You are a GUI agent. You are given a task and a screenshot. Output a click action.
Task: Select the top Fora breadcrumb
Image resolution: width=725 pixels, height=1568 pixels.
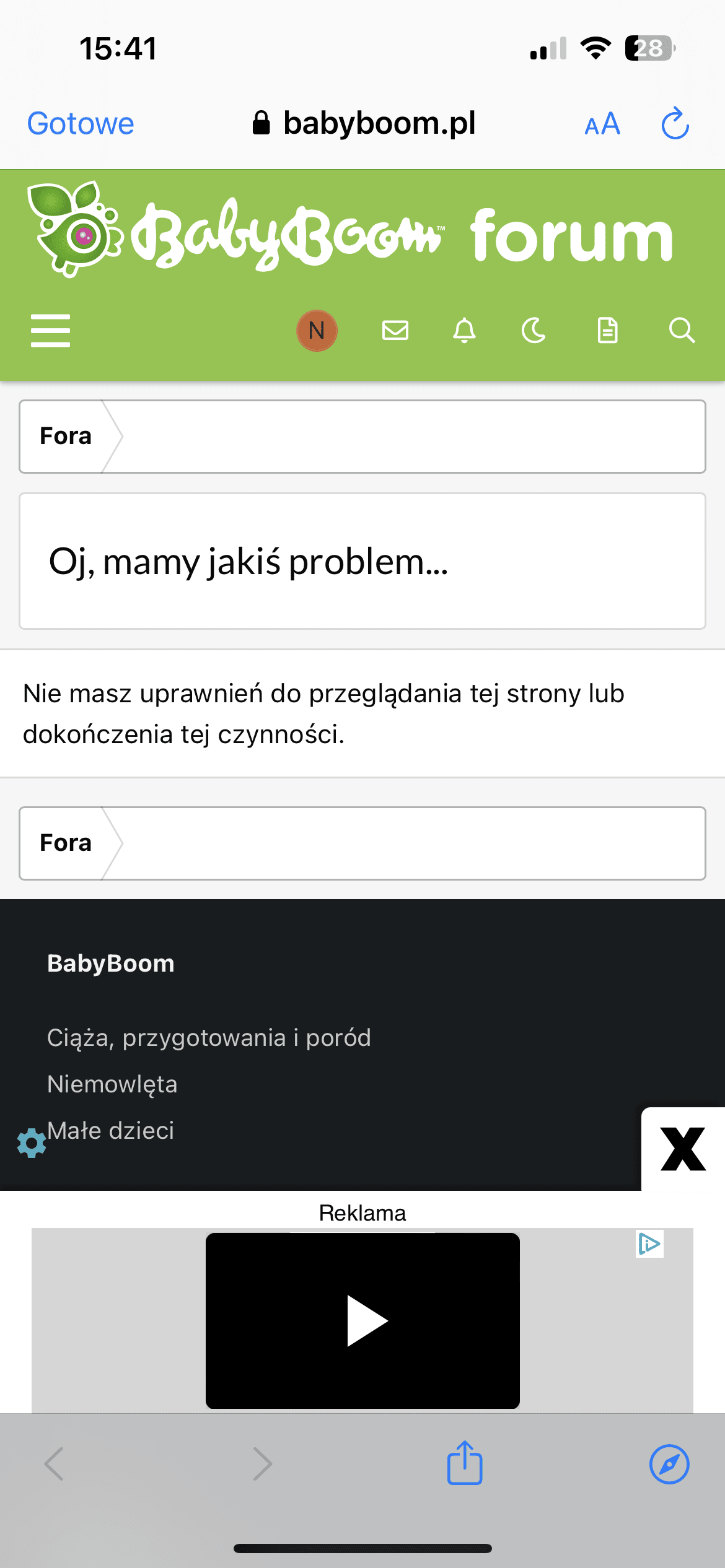click(66, 437)
